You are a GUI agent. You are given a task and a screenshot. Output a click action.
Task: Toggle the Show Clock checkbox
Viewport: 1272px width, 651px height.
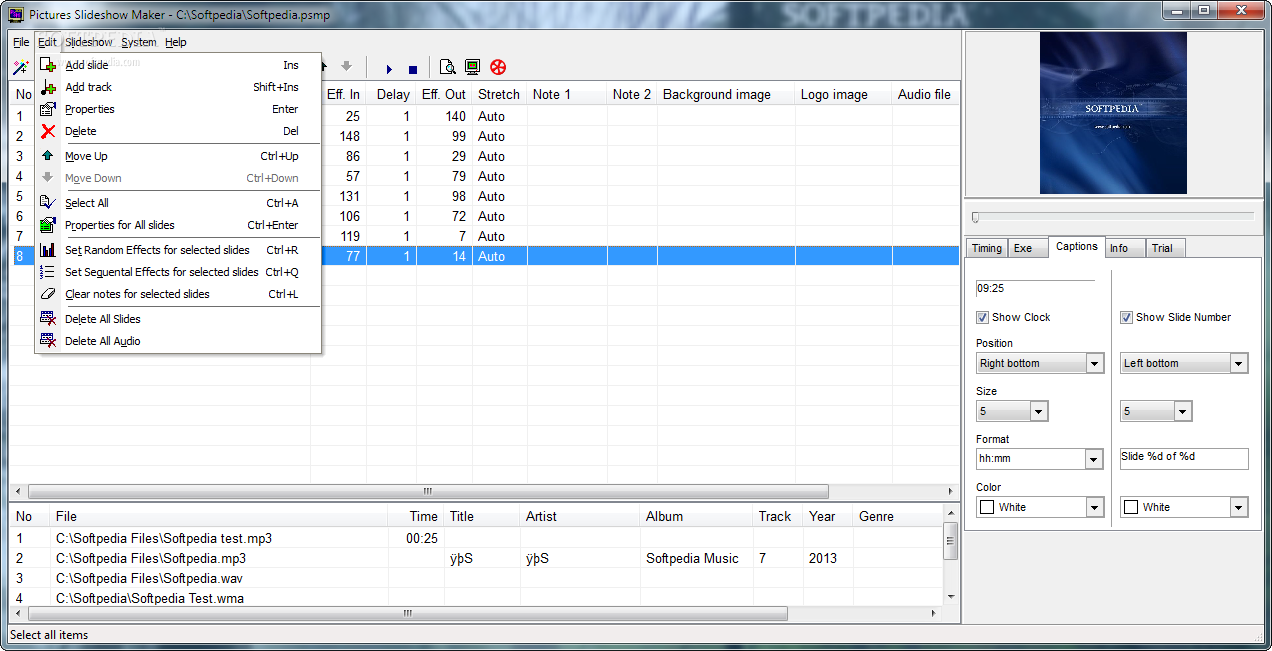click(x=982, y=317)
